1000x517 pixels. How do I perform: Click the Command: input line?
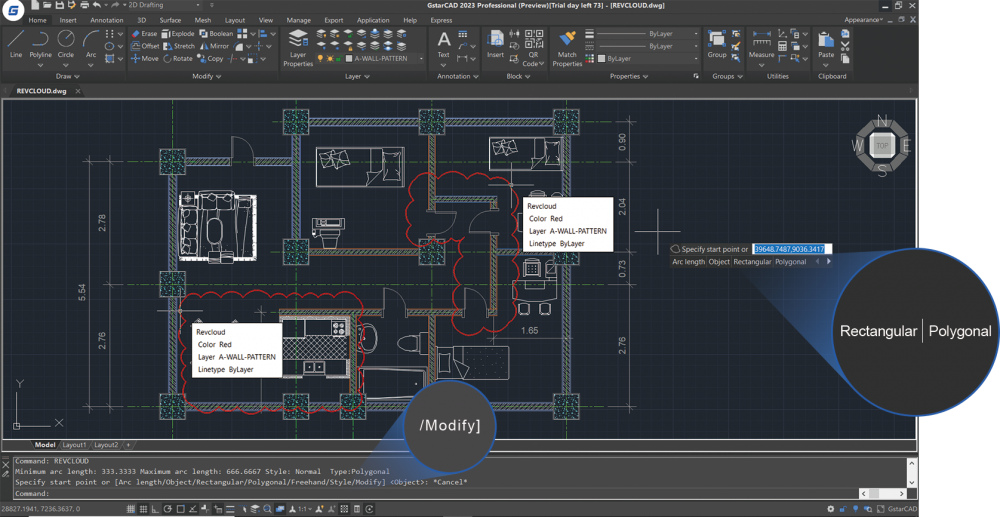[437, 493]
